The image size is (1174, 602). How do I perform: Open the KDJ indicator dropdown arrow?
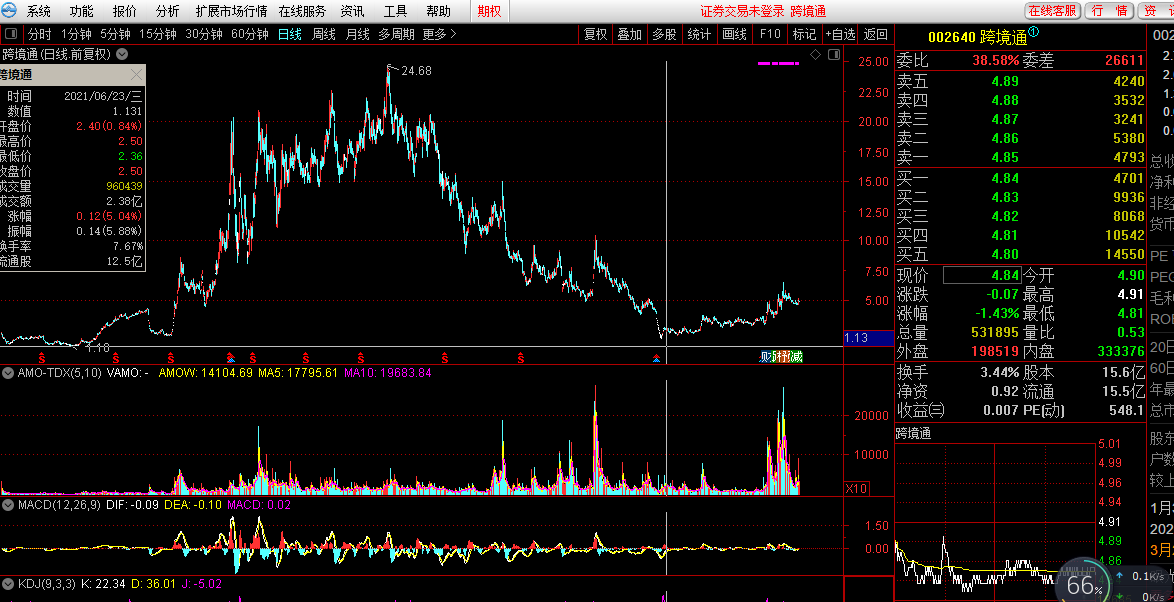click(x=8, y=584)
